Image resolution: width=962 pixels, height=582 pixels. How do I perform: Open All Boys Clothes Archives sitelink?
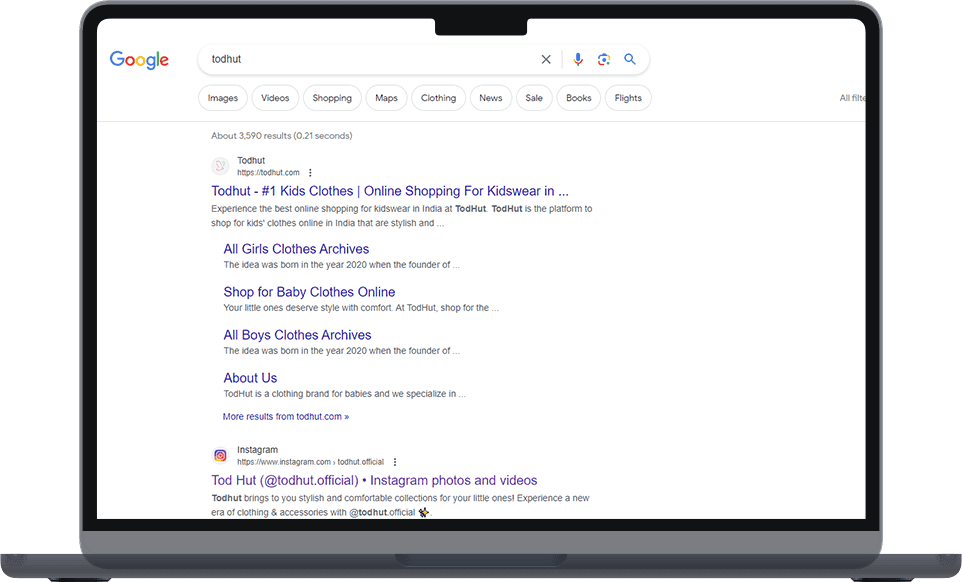coord(298,335)
